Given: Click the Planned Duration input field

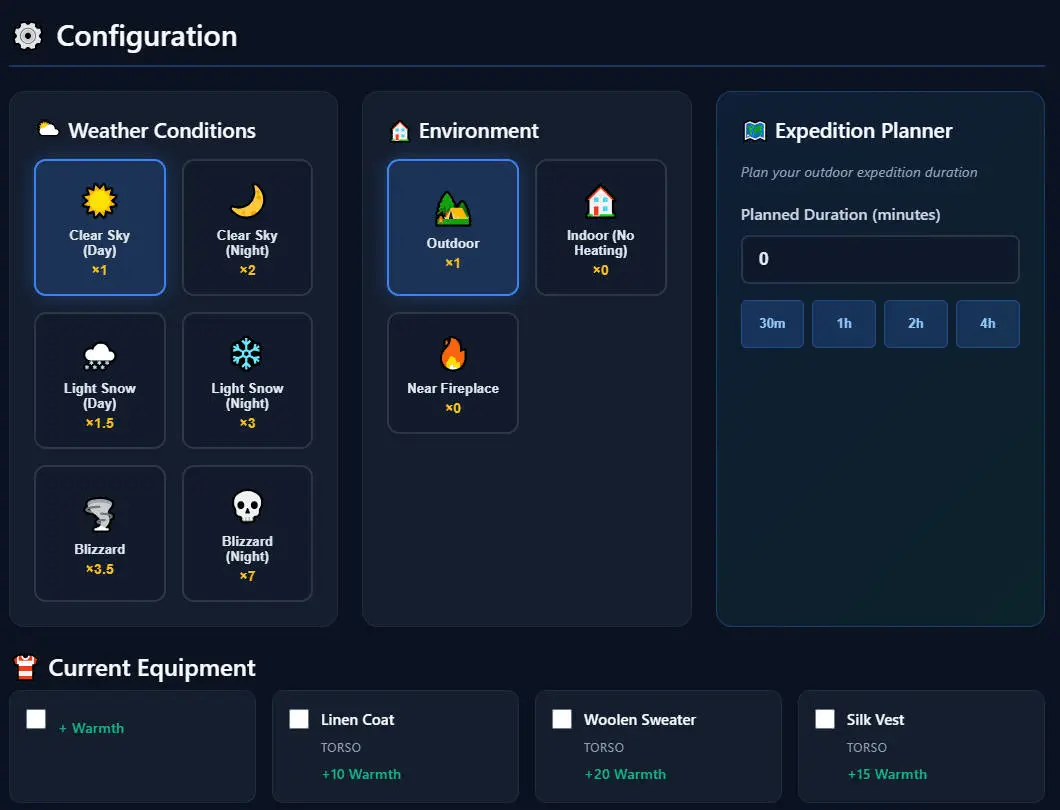Looking at the screenshot, I should (879, 259).
